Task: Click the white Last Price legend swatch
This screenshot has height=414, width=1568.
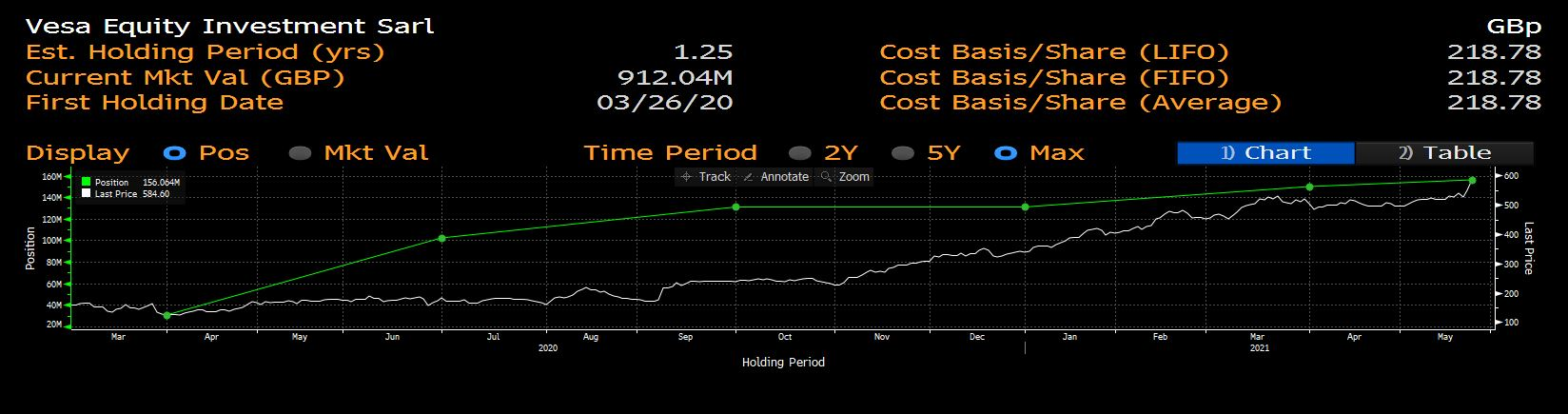Action: tap(86, 194)
